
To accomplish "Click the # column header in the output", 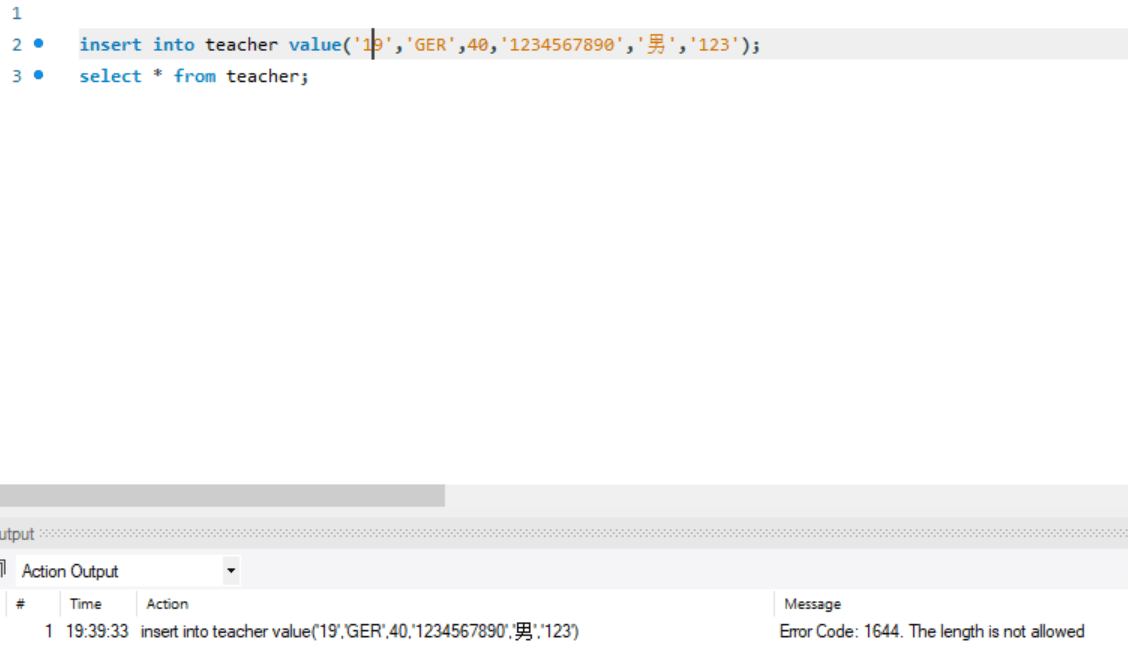I will click(20, 604).
